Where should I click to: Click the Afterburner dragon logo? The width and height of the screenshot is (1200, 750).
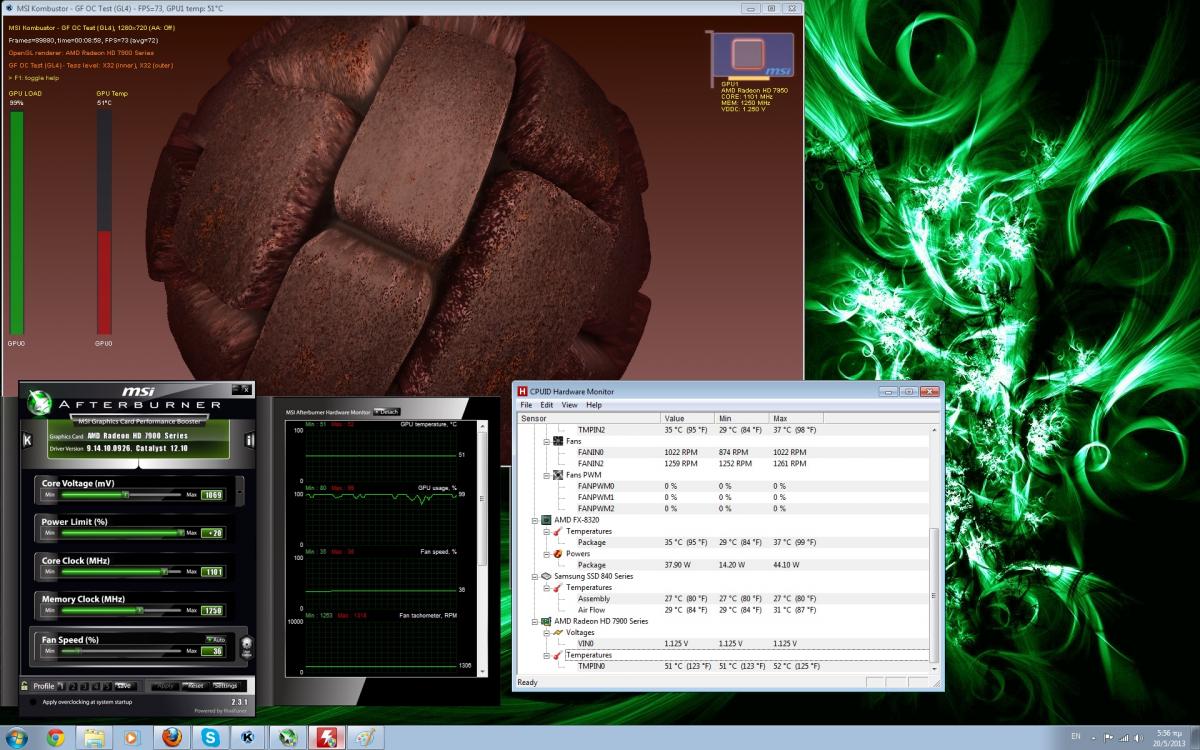[39, 402]
